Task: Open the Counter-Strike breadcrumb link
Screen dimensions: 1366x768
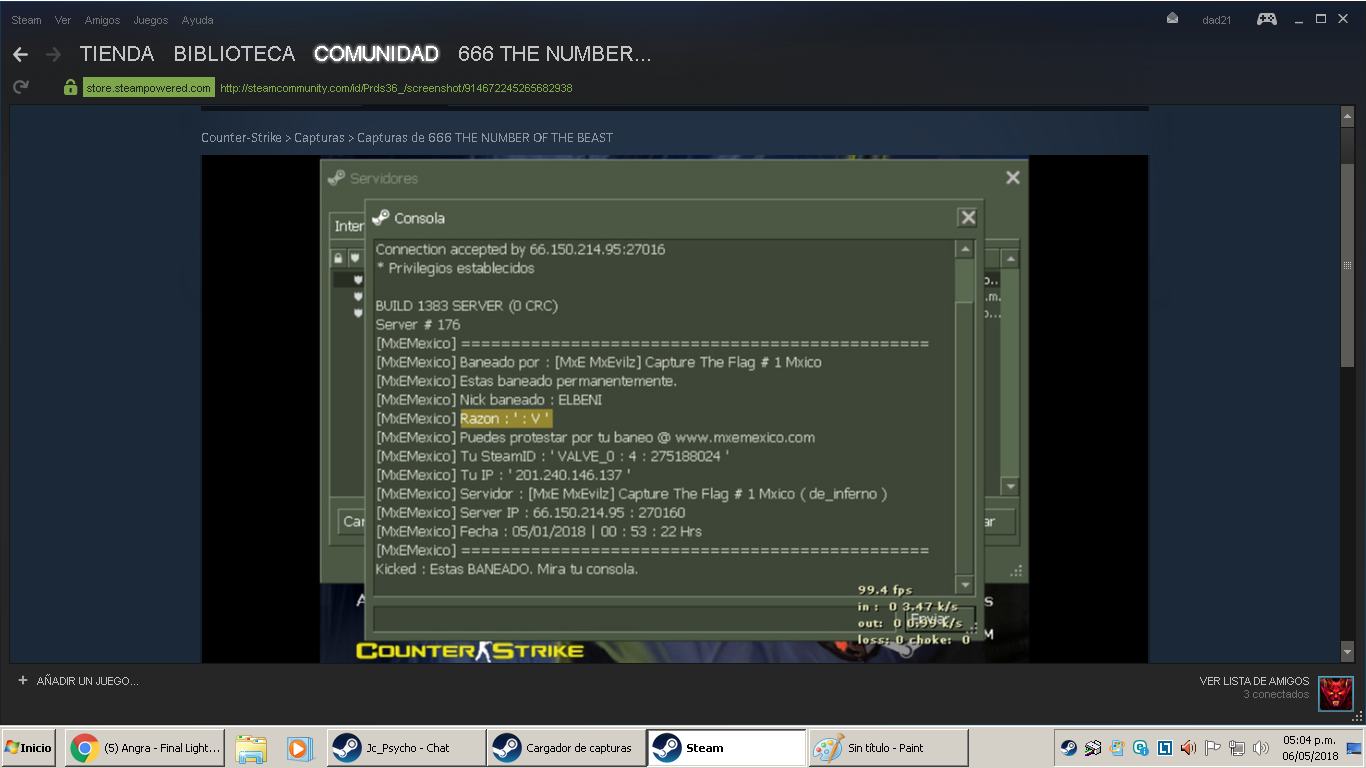Action: [x=241, y=137]
